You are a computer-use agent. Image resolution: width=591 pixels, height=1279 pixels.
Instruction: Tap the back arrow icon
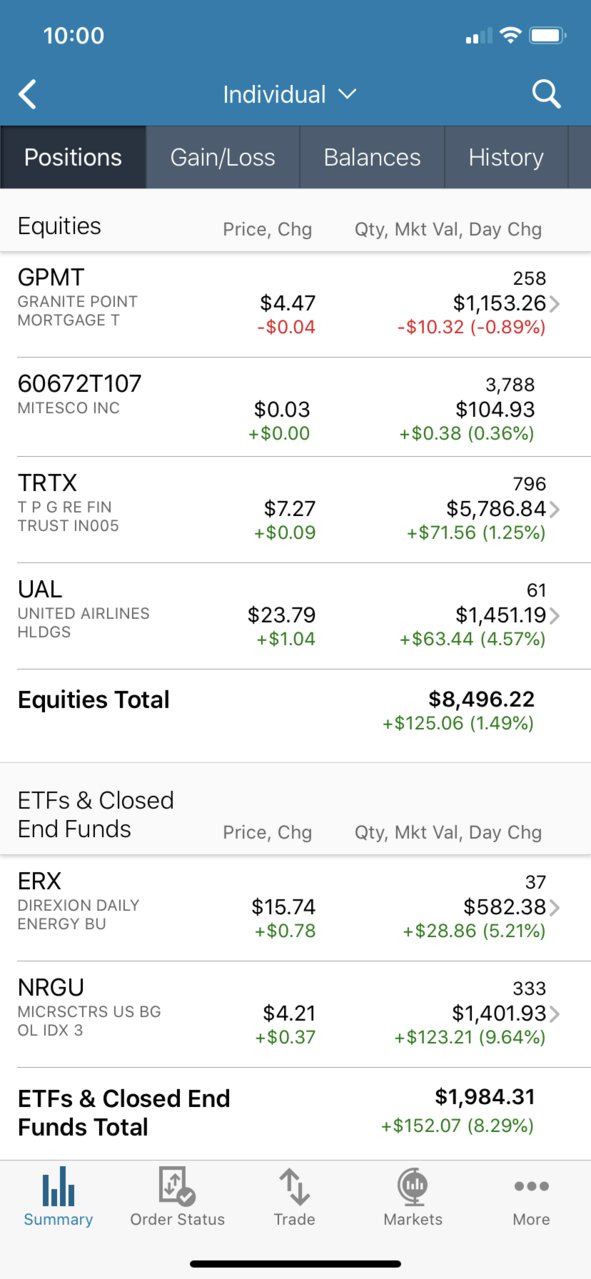28,95
